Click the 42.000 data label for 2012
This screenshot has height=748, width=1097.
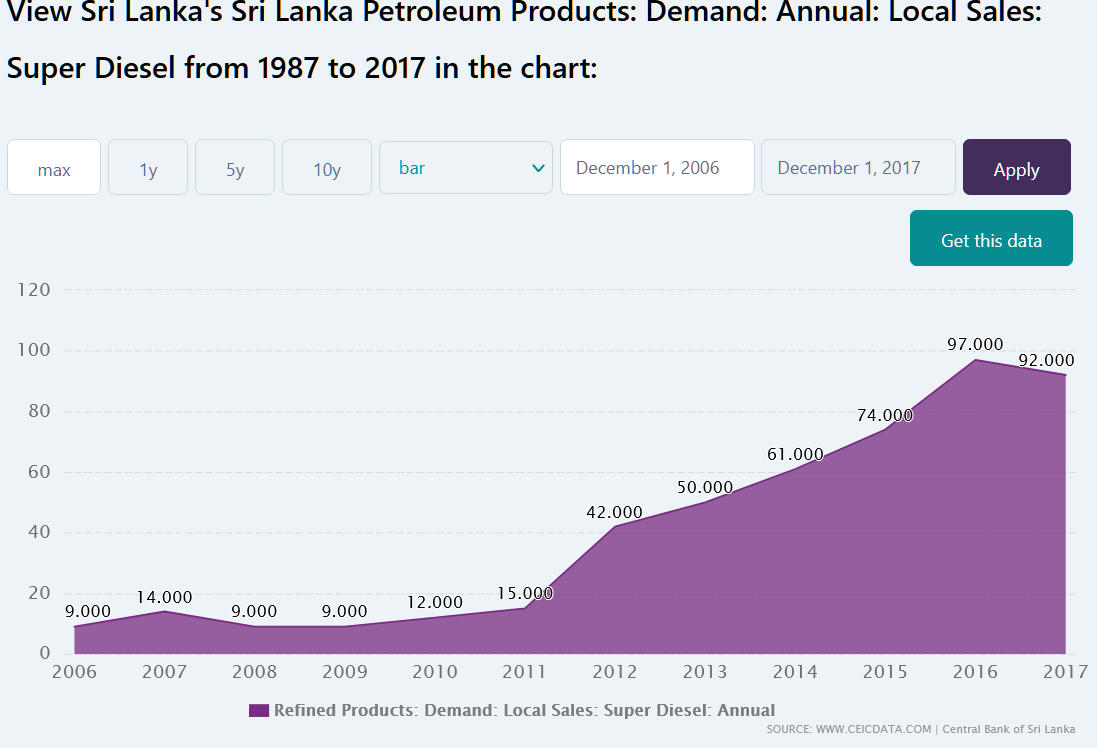614,512
